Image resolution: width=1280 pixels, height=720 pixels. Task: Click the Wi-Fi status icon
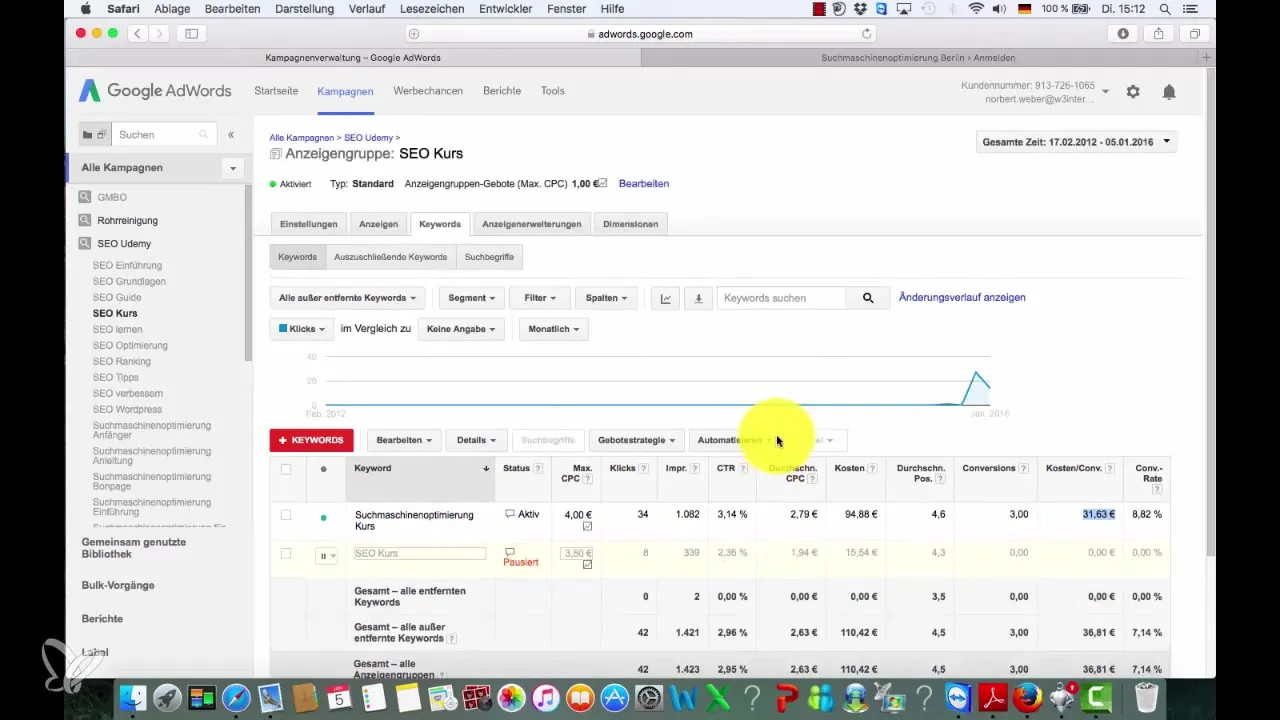(x=976, y=9)
